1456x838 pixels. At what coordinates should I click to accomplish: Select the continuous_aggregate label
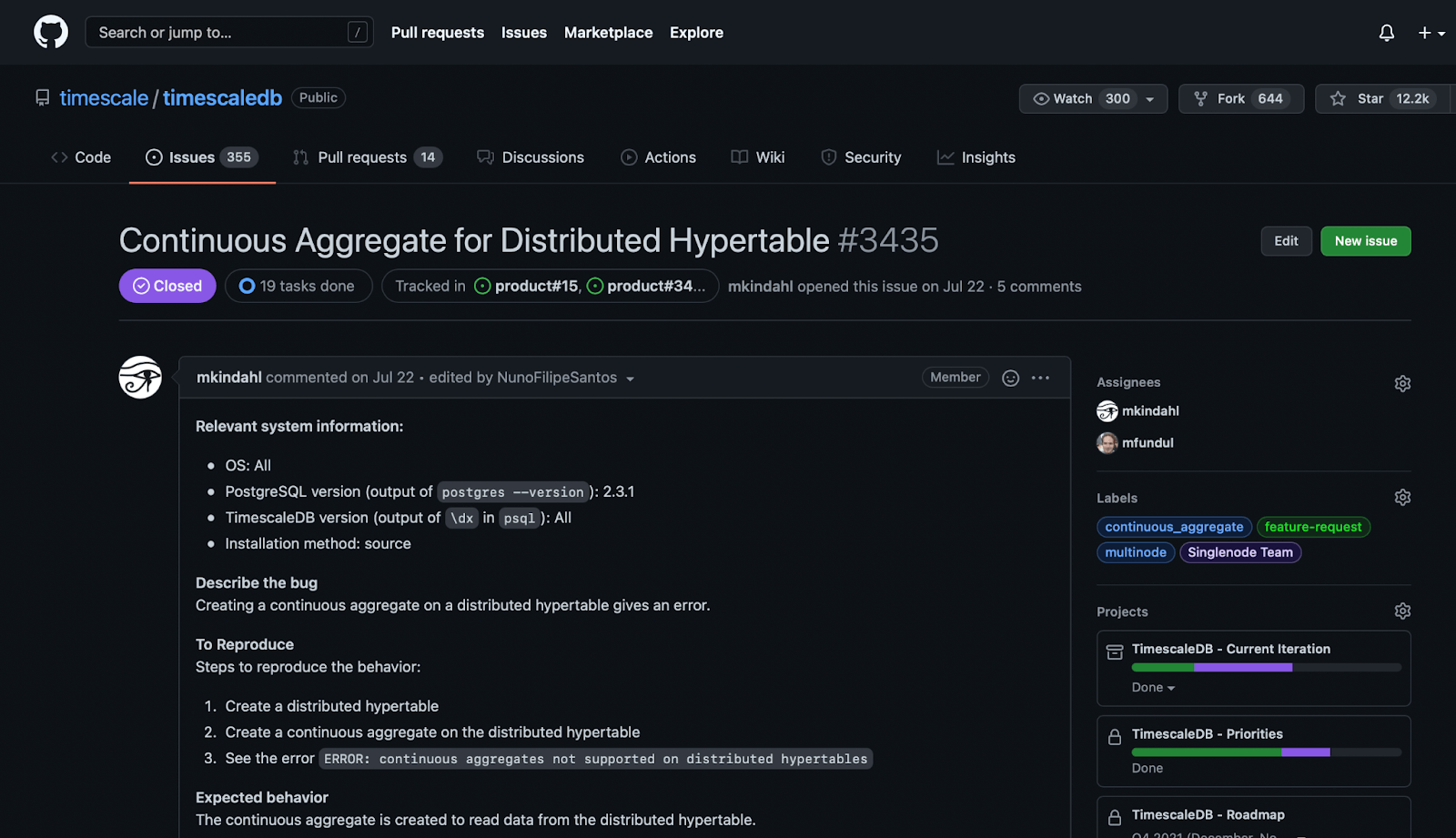1174,527
